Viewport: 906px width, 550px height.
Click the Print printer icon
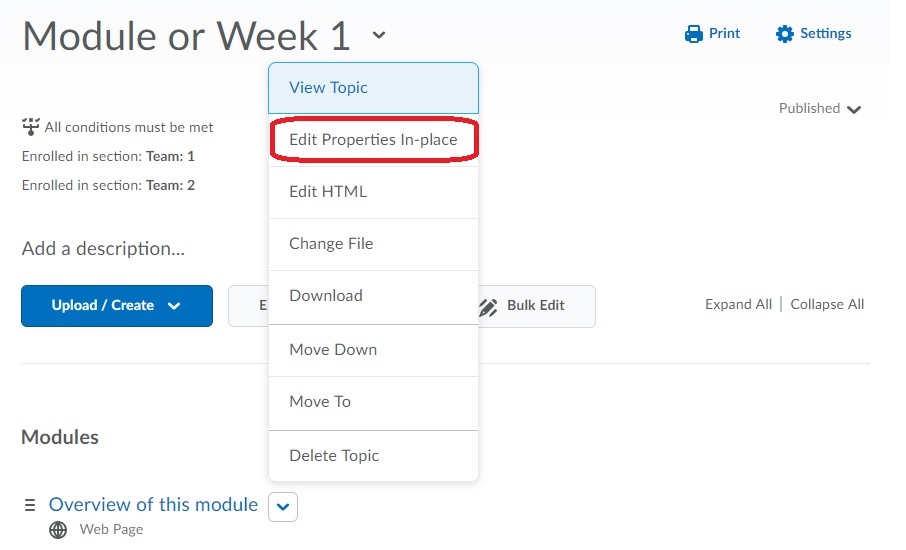point(694,34)
